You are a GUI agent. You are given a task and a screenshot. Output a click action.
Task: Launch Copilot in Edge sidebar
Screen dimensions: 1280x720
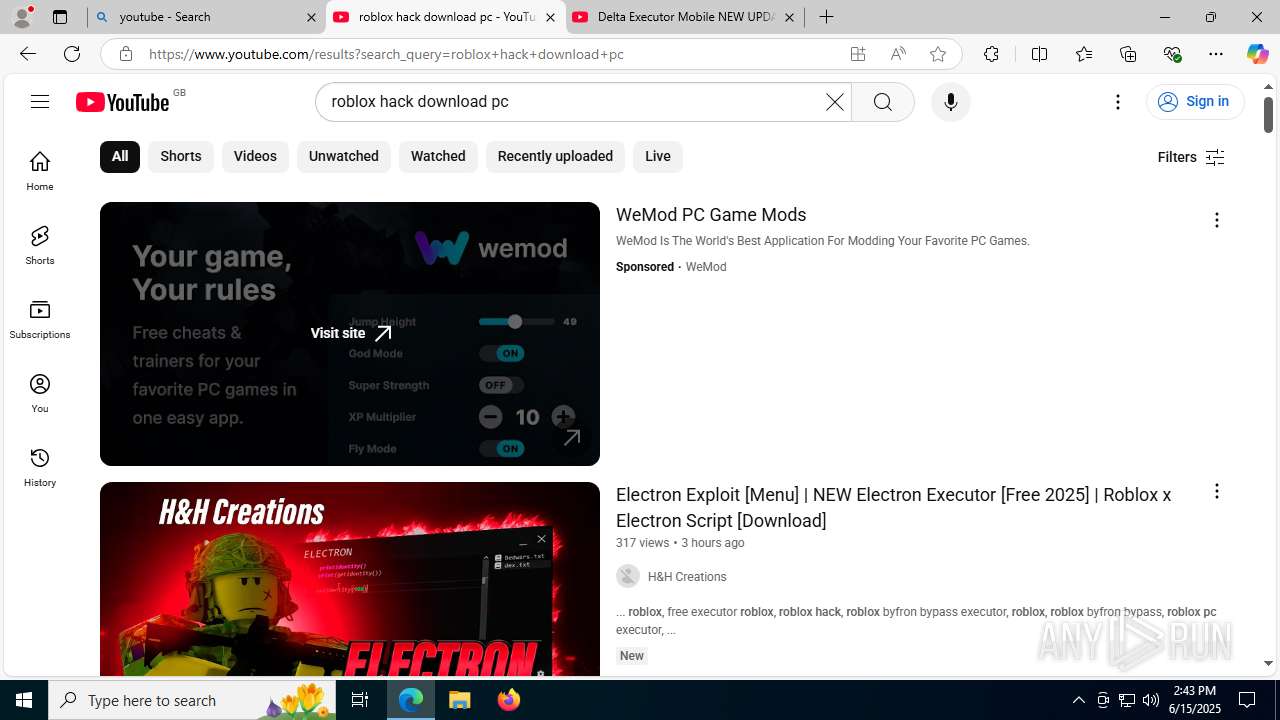(x=1257, y=54)
